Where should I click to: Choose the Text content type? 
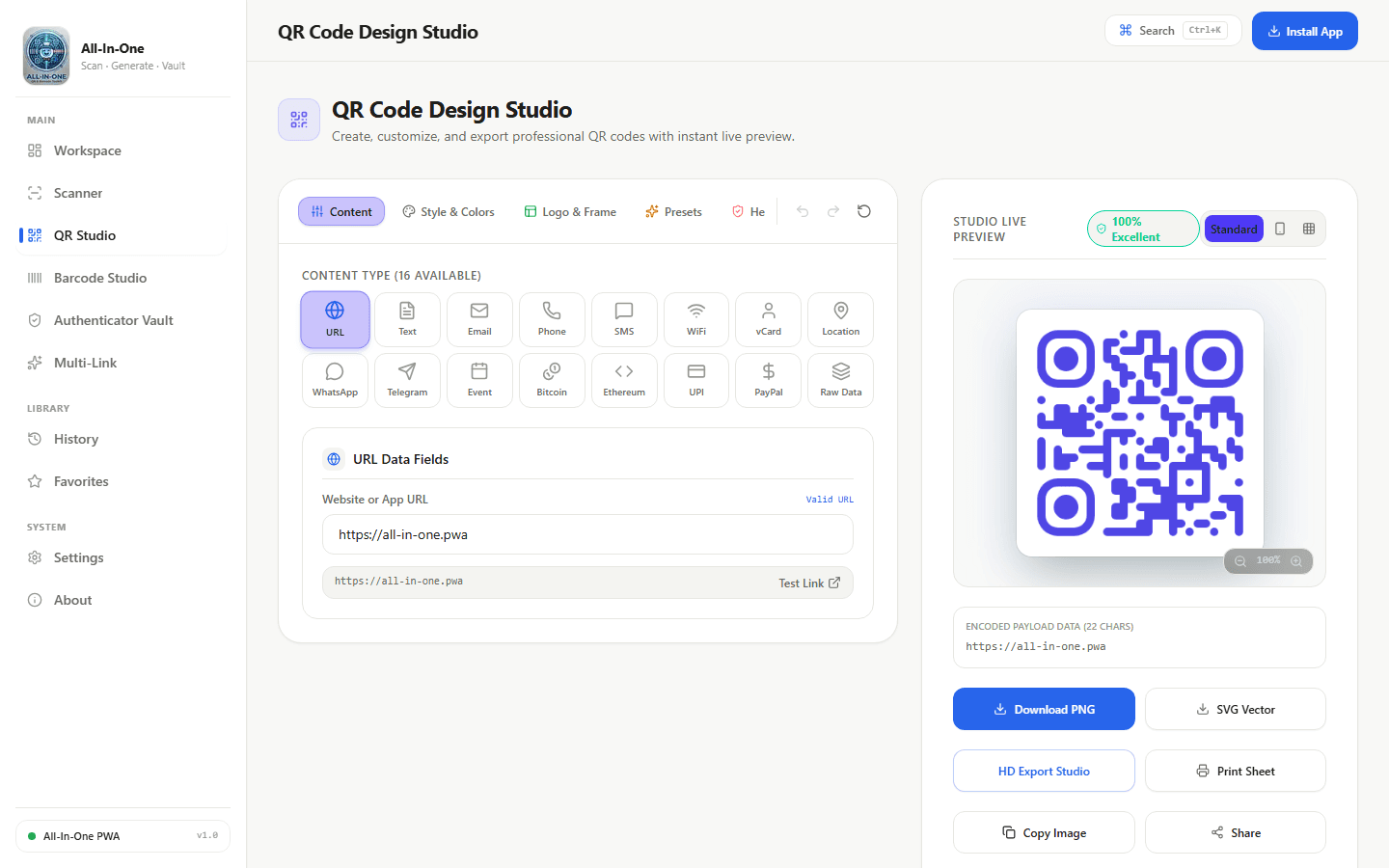click(x=407, y=319)
